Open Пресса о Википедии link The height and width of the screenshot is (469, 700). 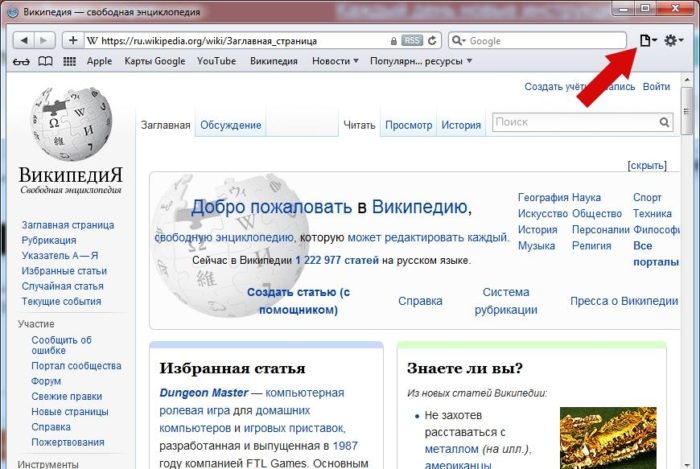click(624, 301)
